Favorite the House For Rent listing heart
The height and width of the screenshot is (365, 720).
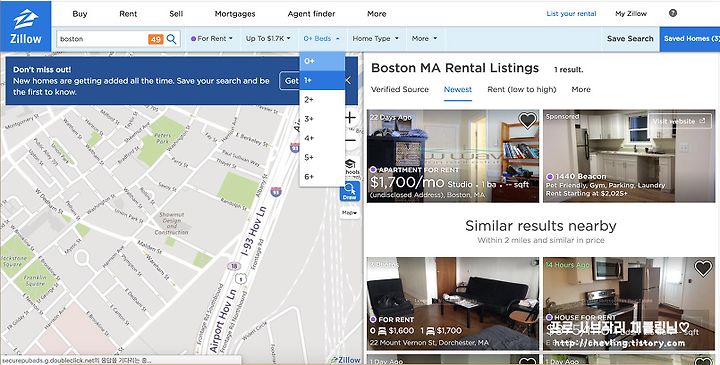[x=703, y=268]
